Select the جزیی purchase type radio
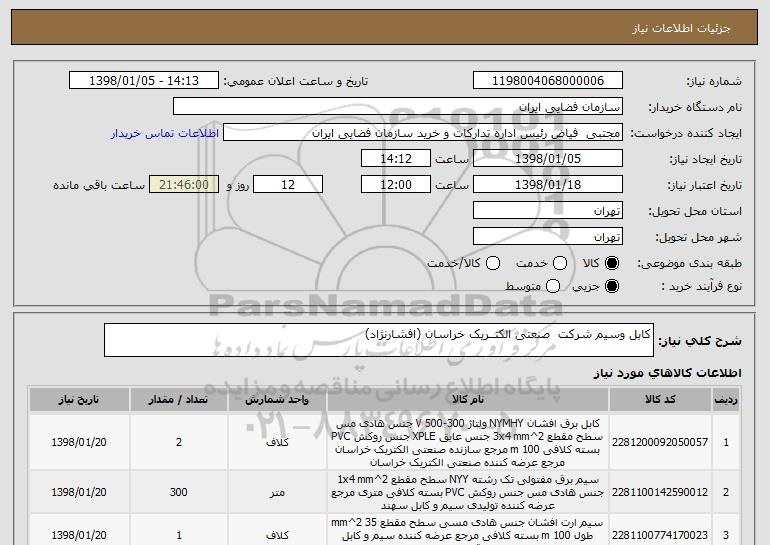The width and height of the screenshot is (770, 545). (612, 286)
